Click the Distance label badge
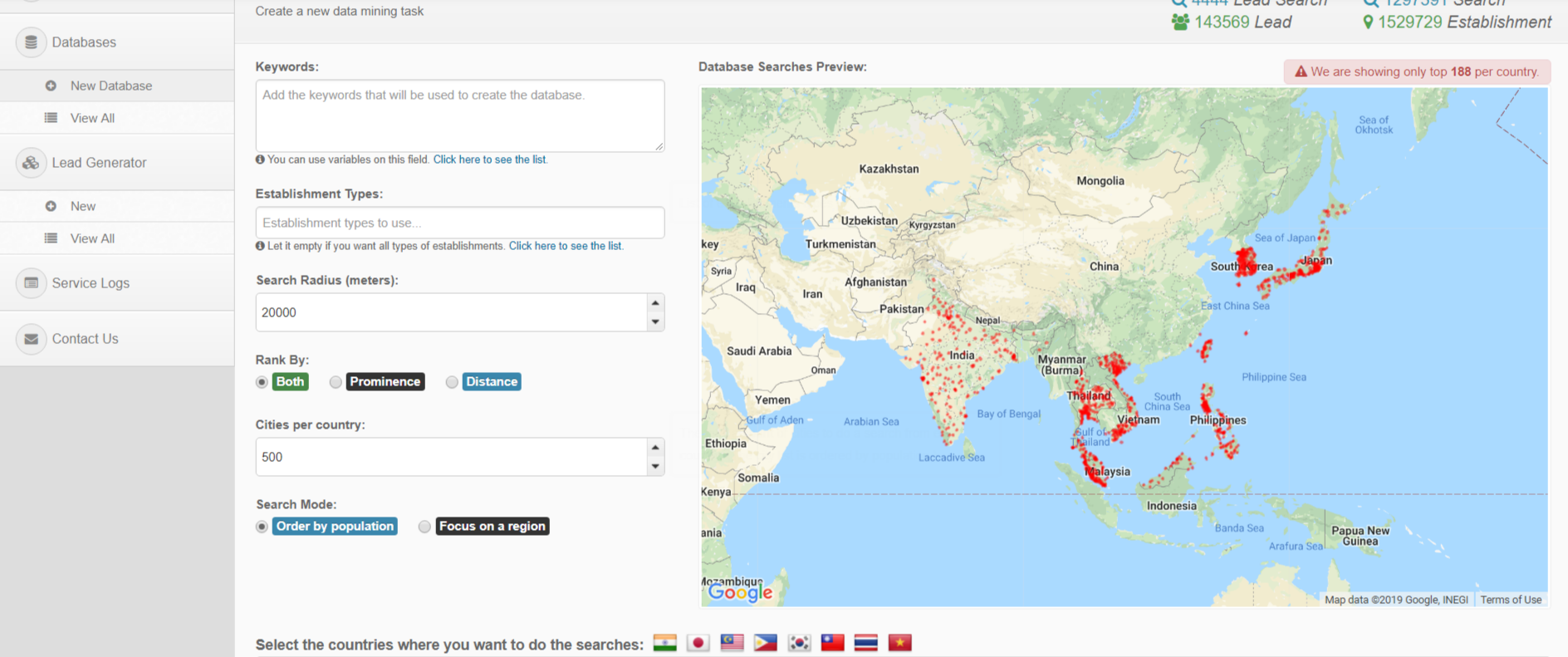Viewport: 1568px width, 657px height. coord(492,382)
